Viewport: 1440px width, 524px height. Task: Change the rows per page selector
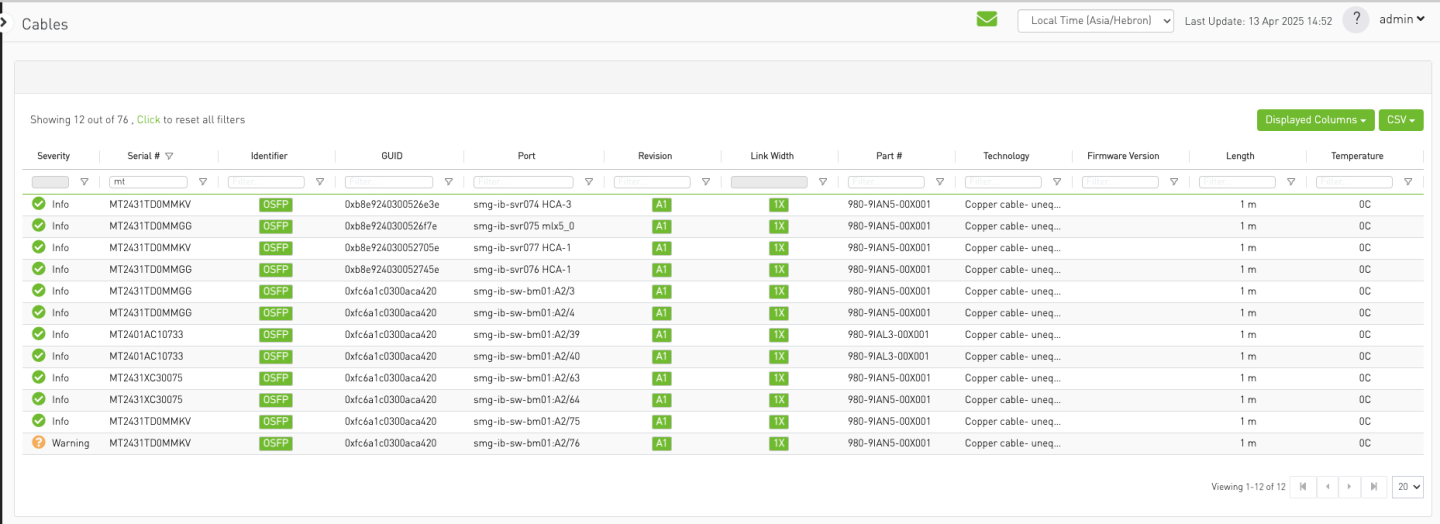pos(1409,487)
